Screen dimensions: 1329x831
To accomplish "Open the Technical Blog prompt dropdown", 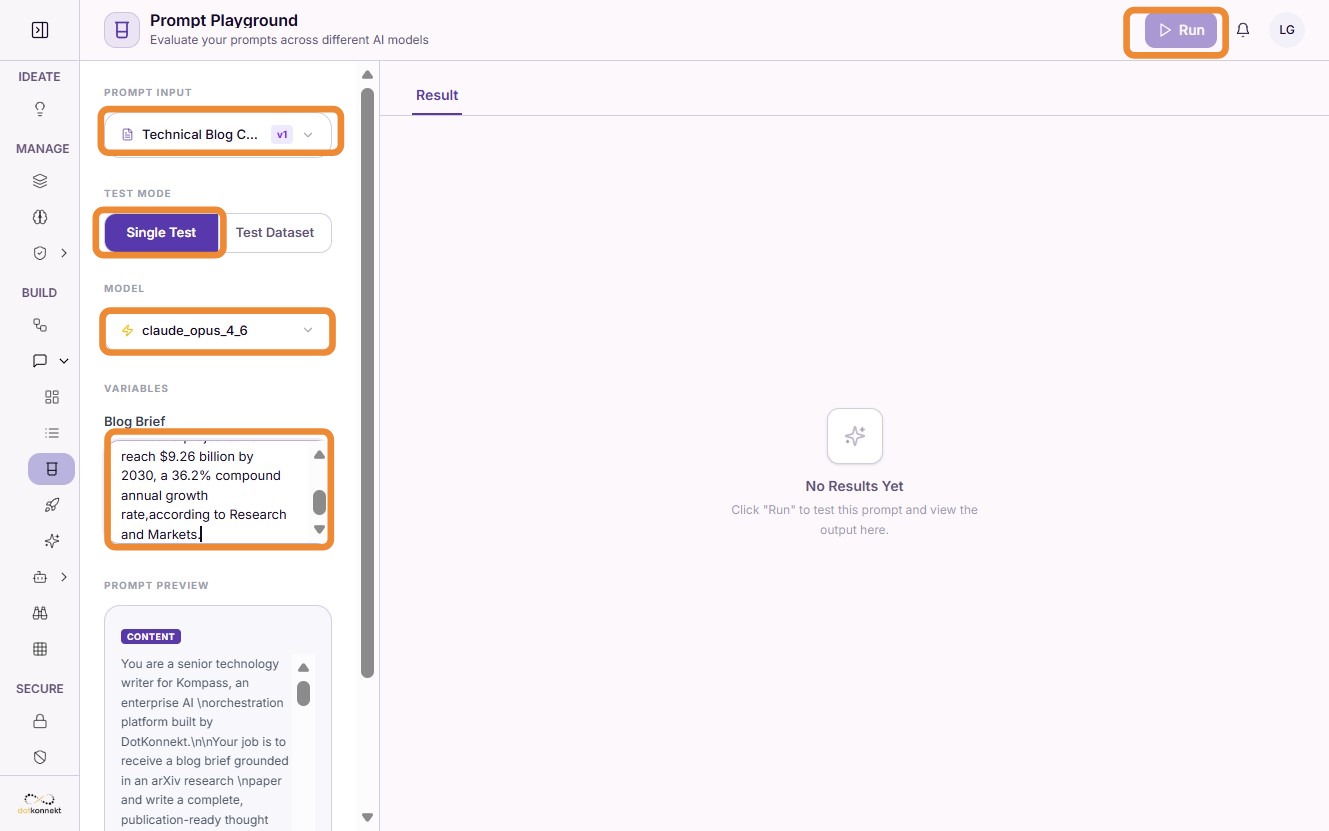I will click(217, 134).
